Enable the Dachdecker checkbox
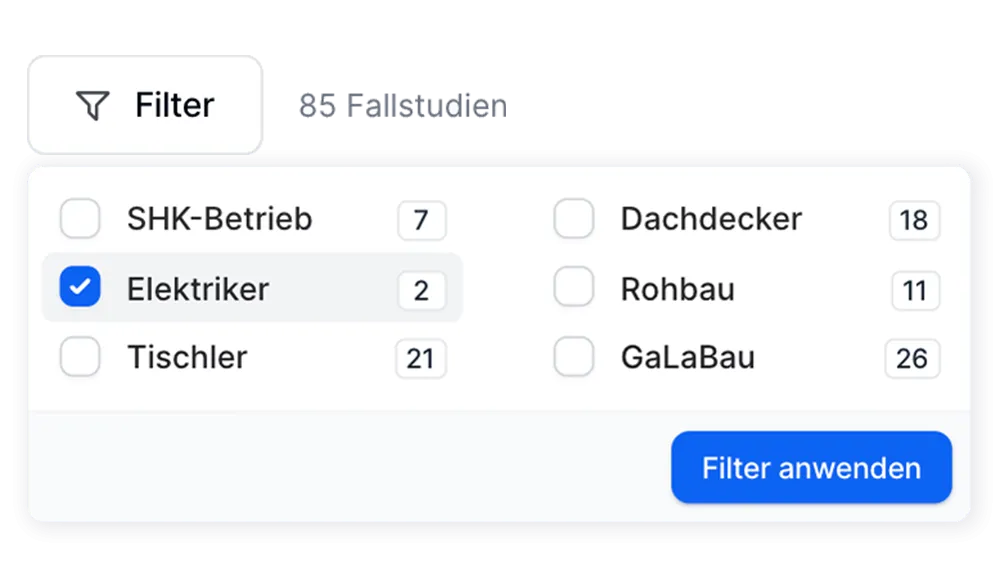Image resolution: width=1000 pixels, height=584 pixels. [x=573, y=219]
